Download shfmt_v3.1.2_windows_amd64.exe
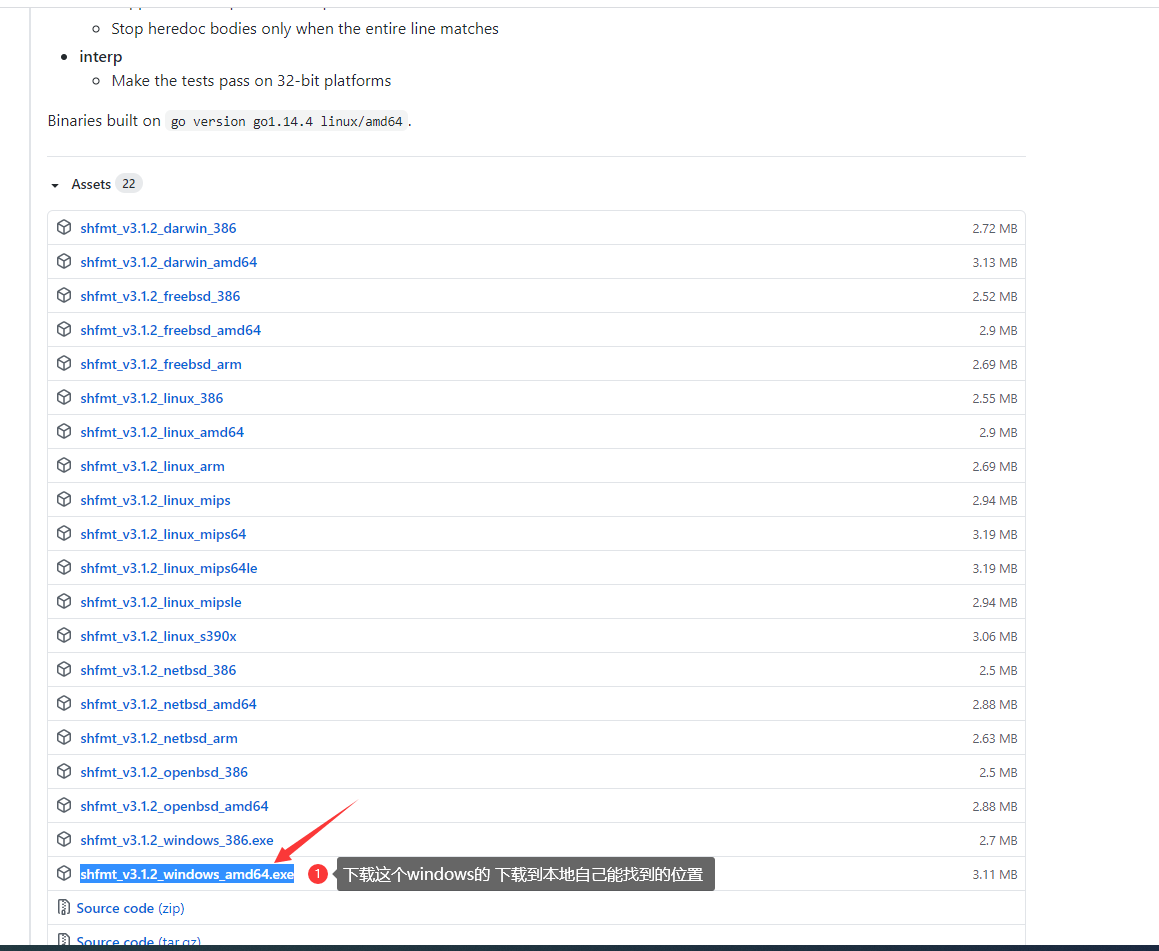This screenshot has width=1159, height=951. pyautogui.click(x=187, y=874)
